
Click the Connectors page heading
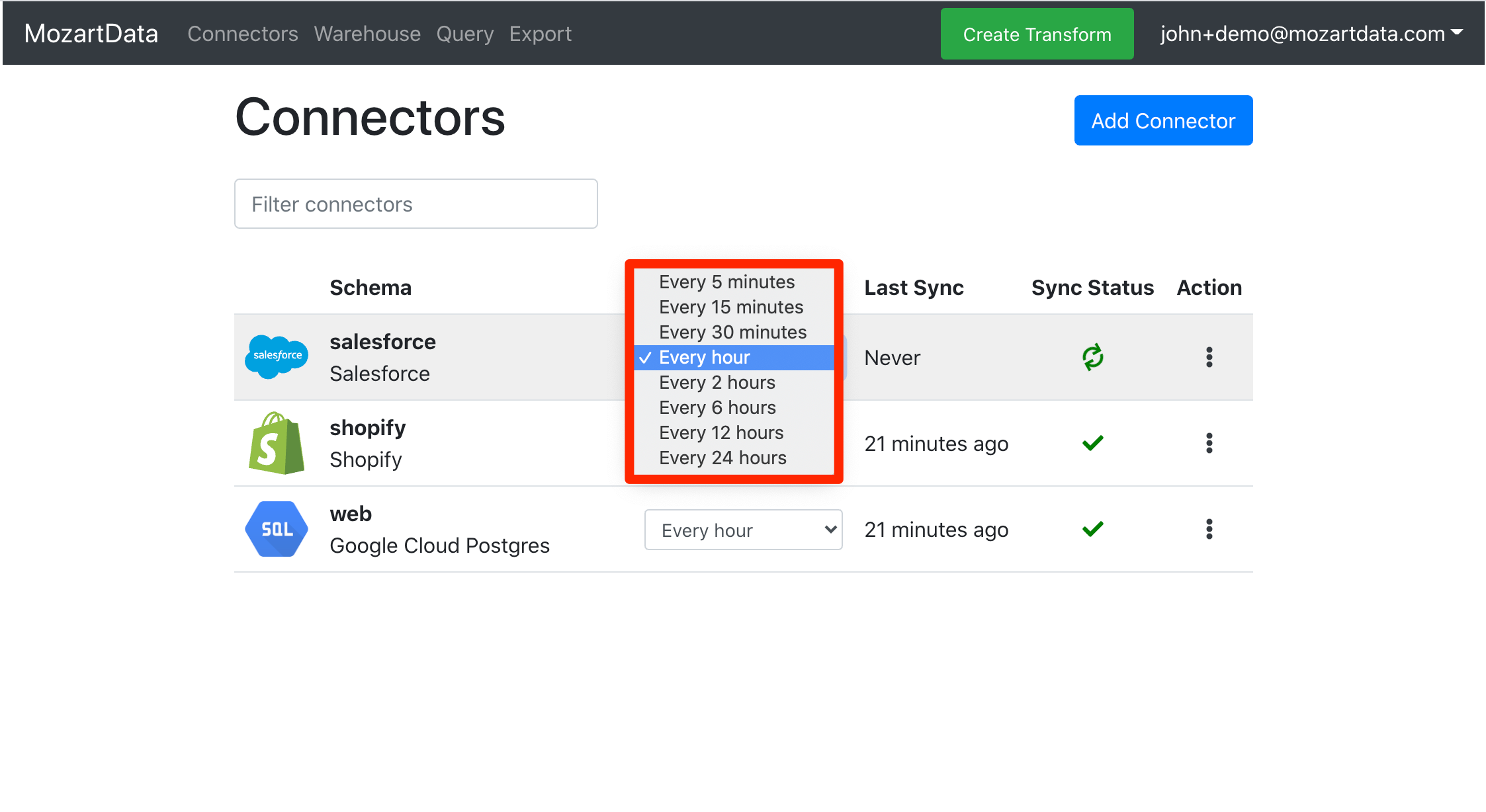coord(370,117)
